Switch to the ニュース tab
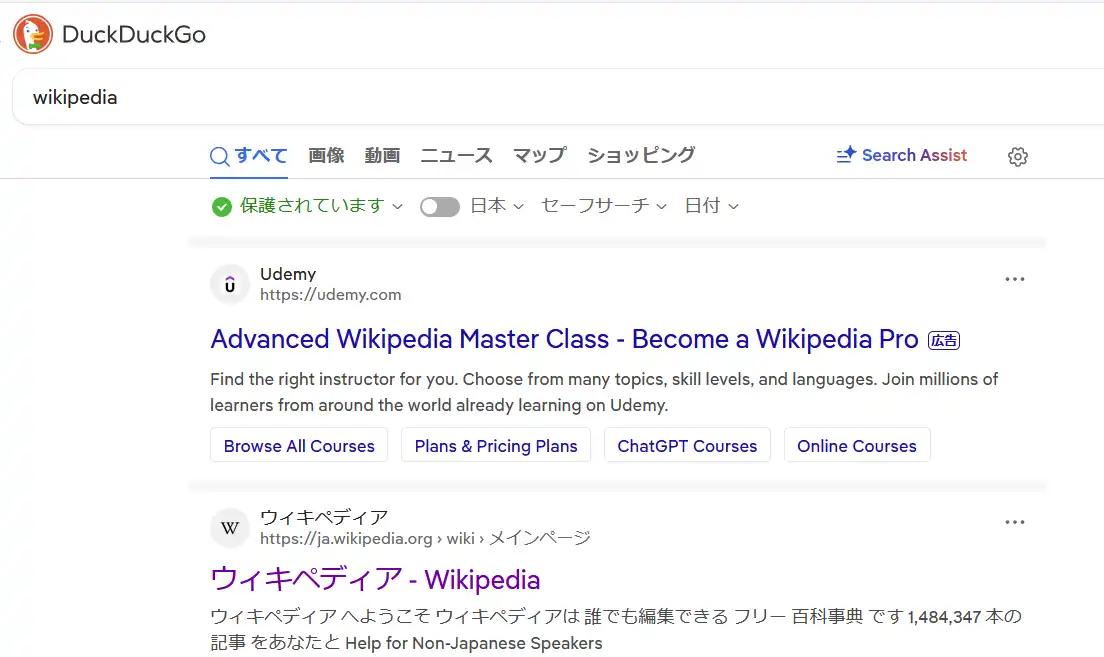Viewport: 1104px width, 657px height. point(456,155)
